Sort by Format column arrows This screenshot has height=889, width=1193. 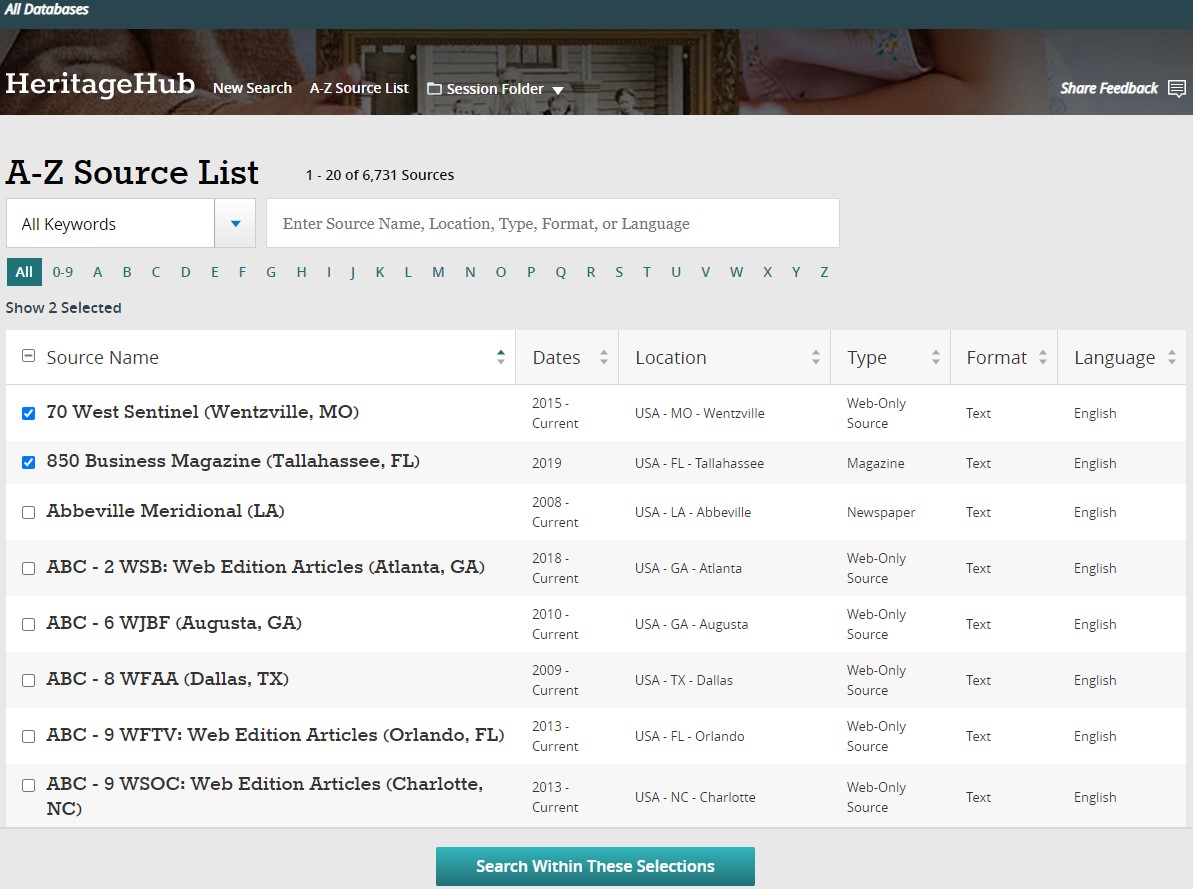pos(1043,357)
